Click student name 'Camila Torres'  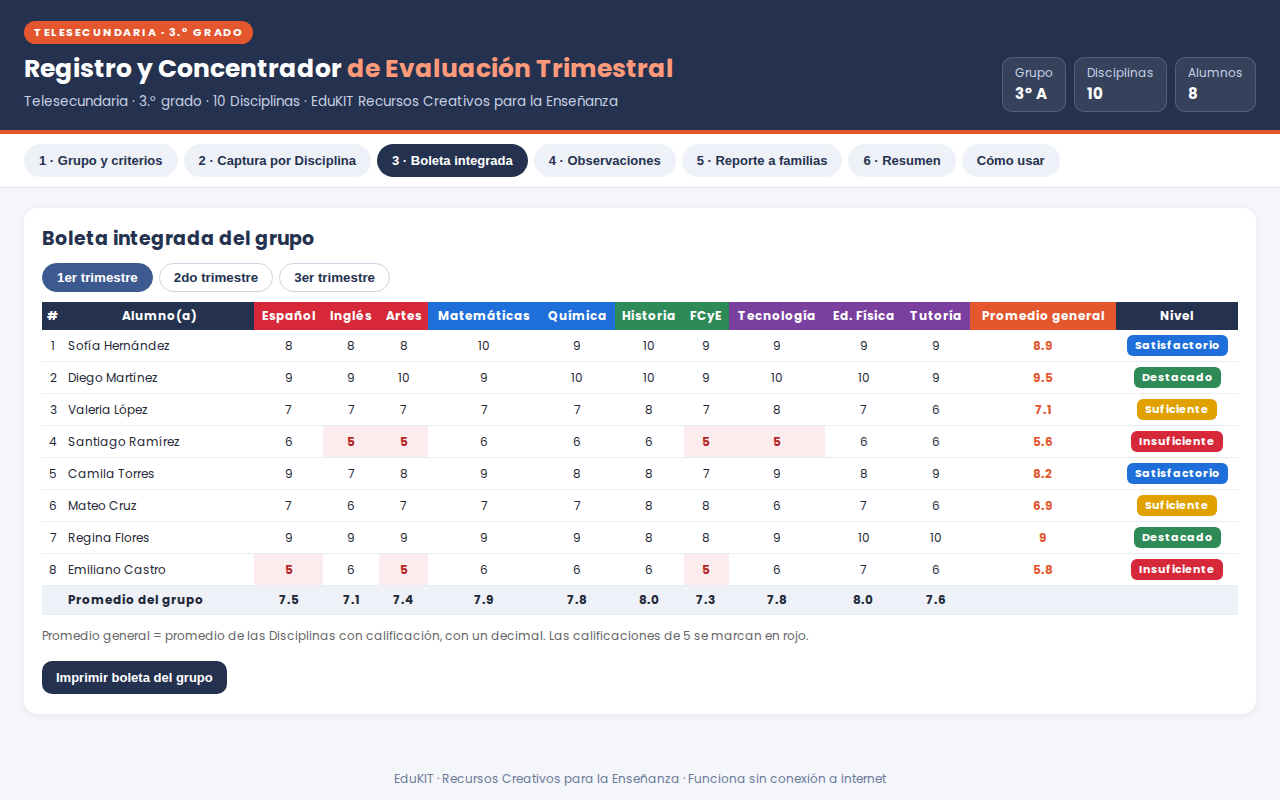[111, 474]
